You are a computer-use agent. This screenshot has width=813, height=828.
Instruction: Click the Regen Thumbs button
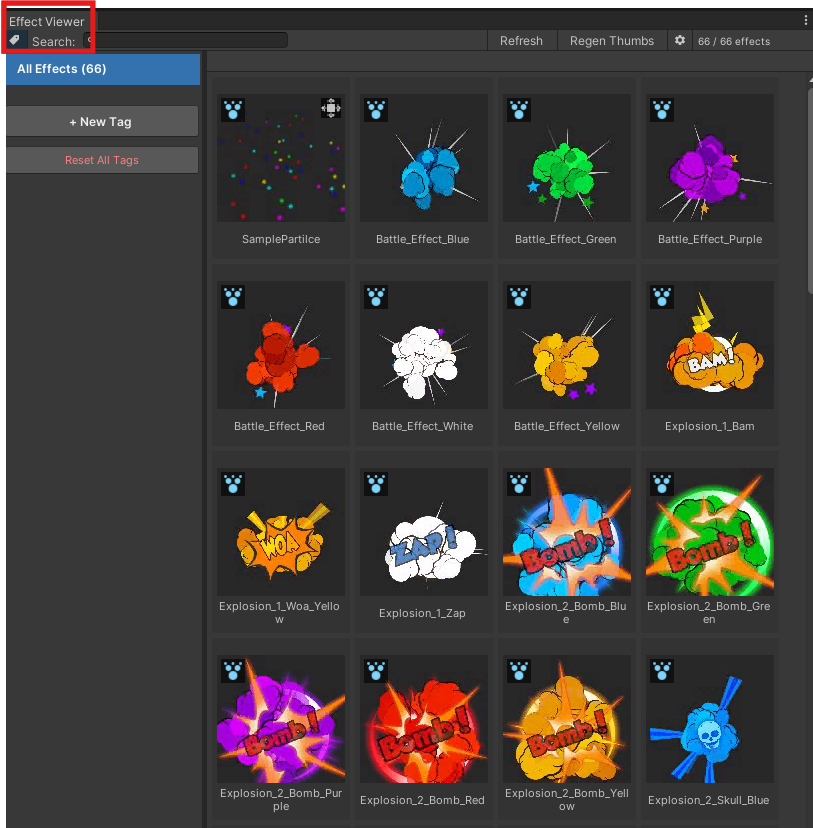[x=611, y=40]
